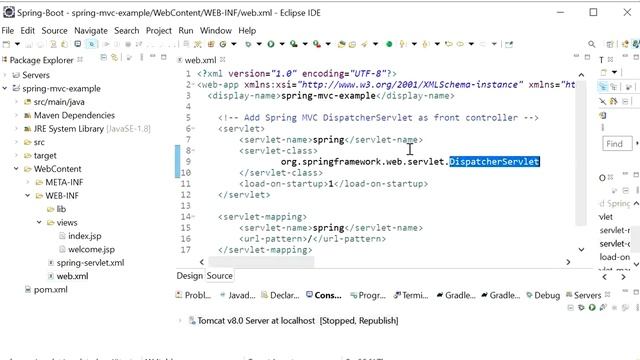Maximize the Package Explorer view
Viewport: 640px width, 360px height.
pyautogui.click(x=164, y=57)
